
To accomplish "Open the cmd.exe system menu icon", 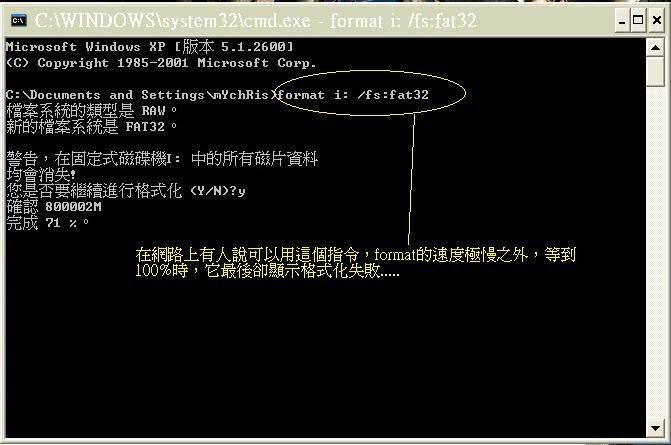I will coord(18,20).
